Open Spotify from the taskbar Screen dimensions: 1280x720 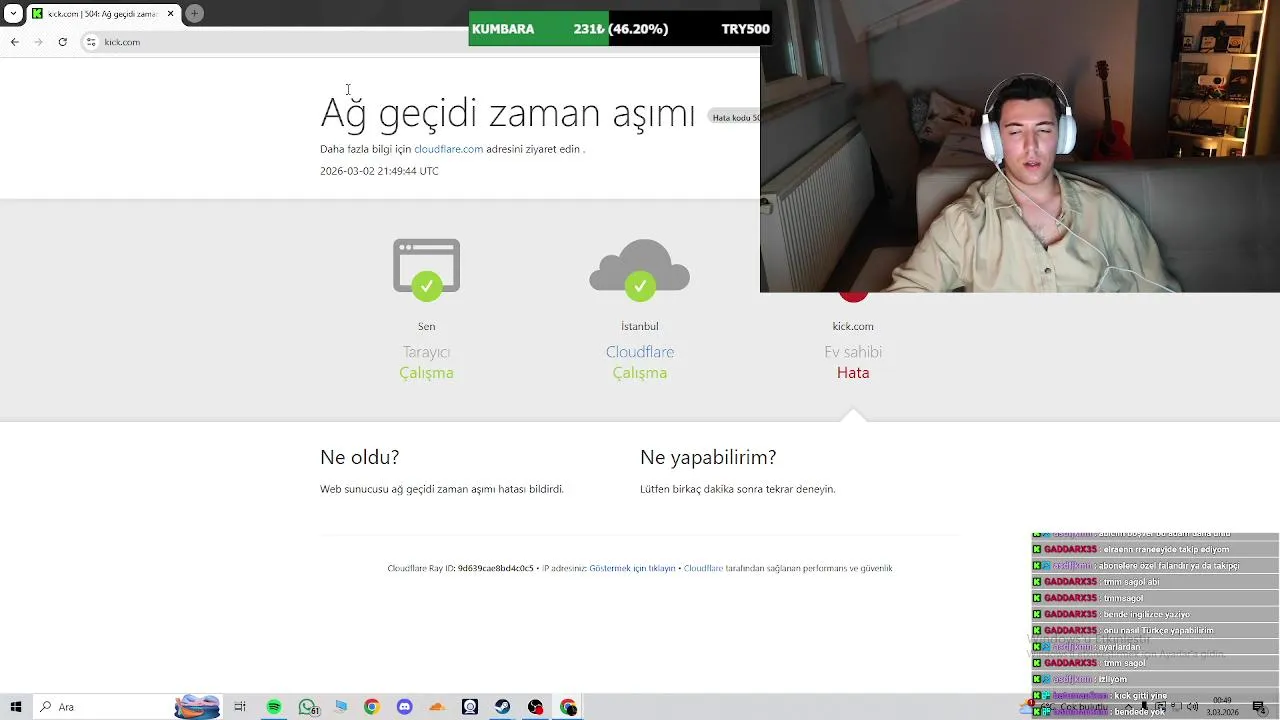click(274, 707)
